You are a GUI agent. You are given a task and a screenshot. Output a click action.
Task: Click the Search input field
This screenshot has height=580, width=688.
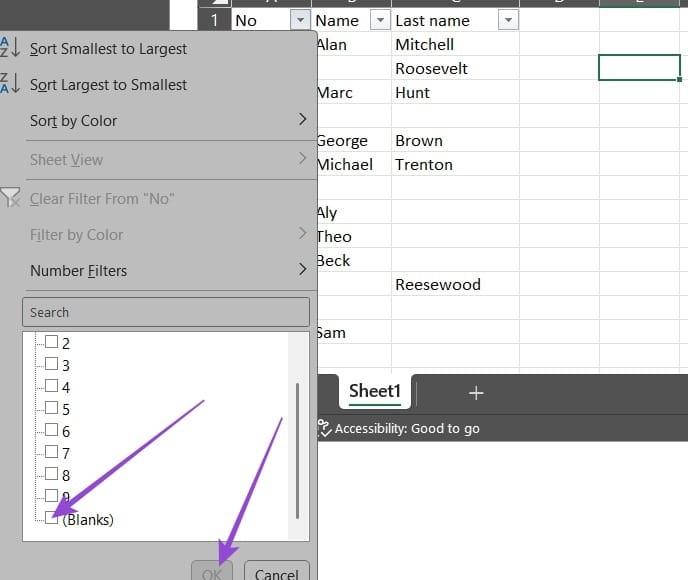166,312
